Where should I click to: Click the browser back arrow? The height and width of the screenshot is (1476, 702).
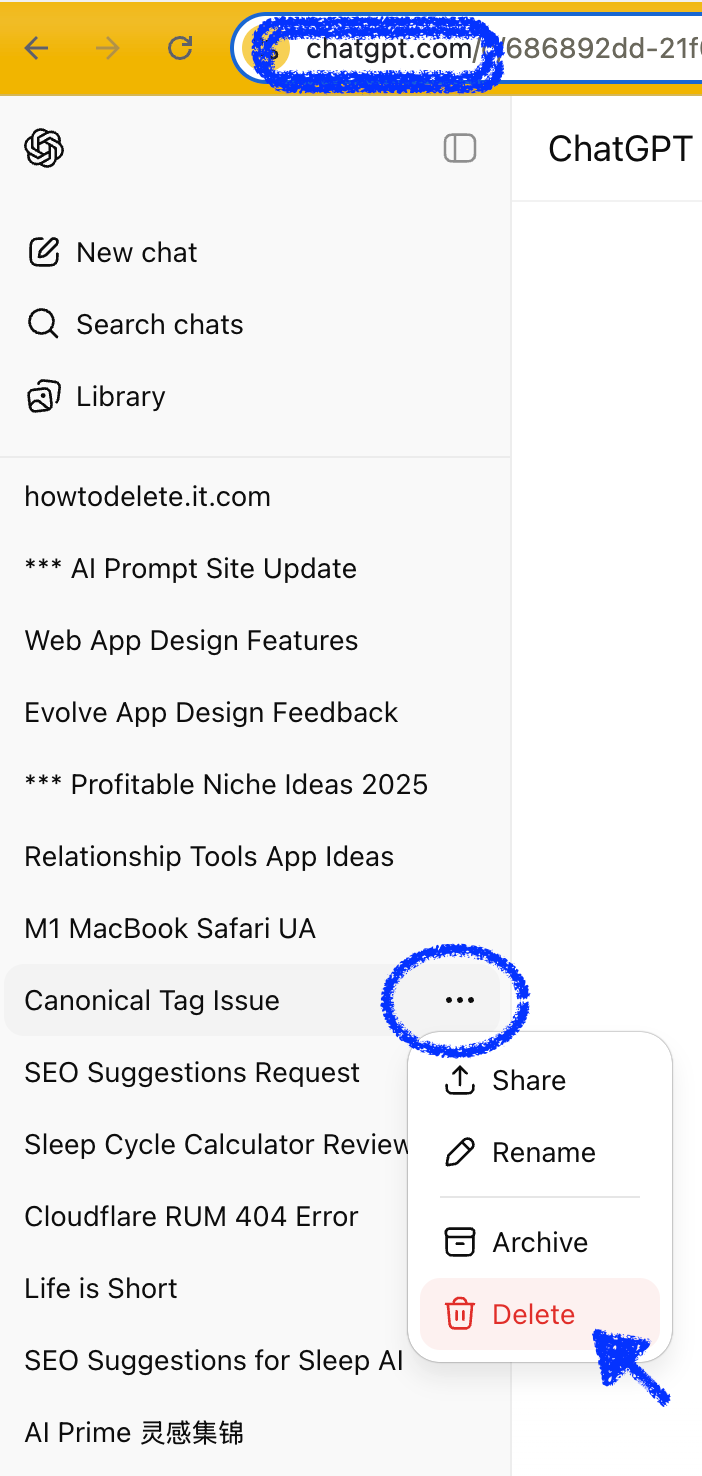point(37,48)
